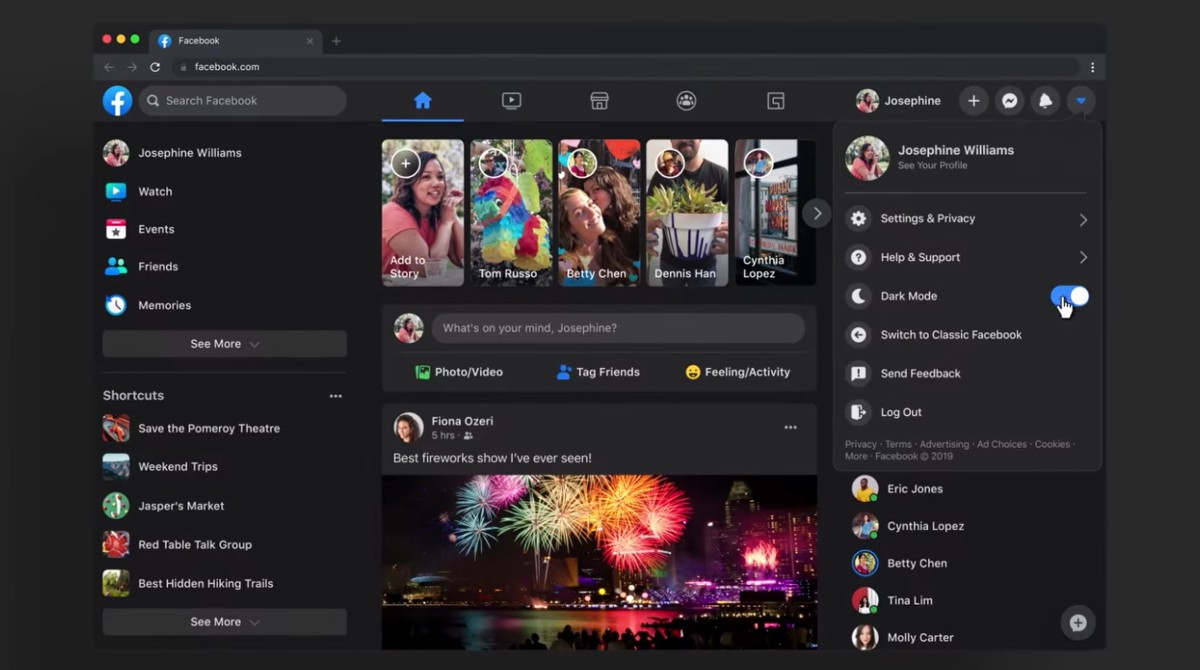Turn off the Dark Mode switch
The width and height of the screenshot is (1200, 670).
click(1069, 296)
